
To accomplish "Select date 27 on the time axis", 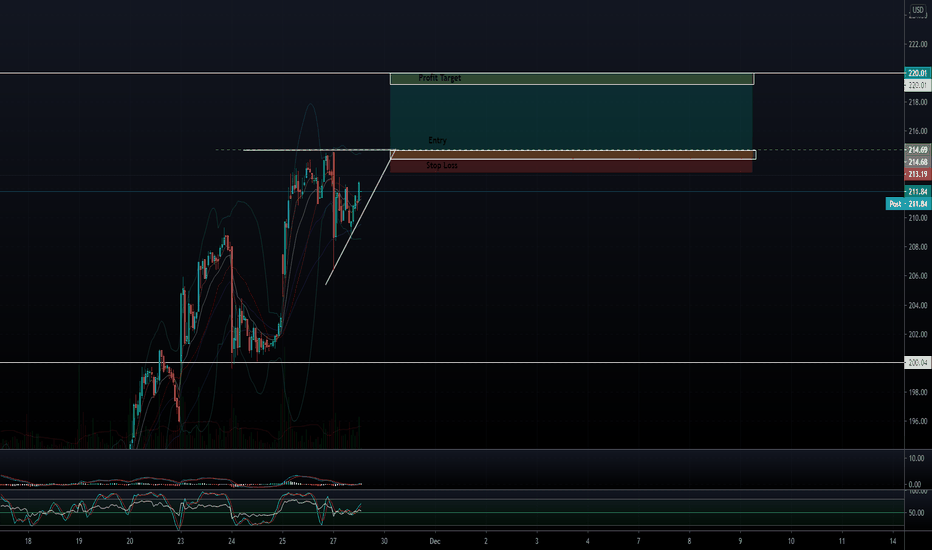I will [333, 541].
